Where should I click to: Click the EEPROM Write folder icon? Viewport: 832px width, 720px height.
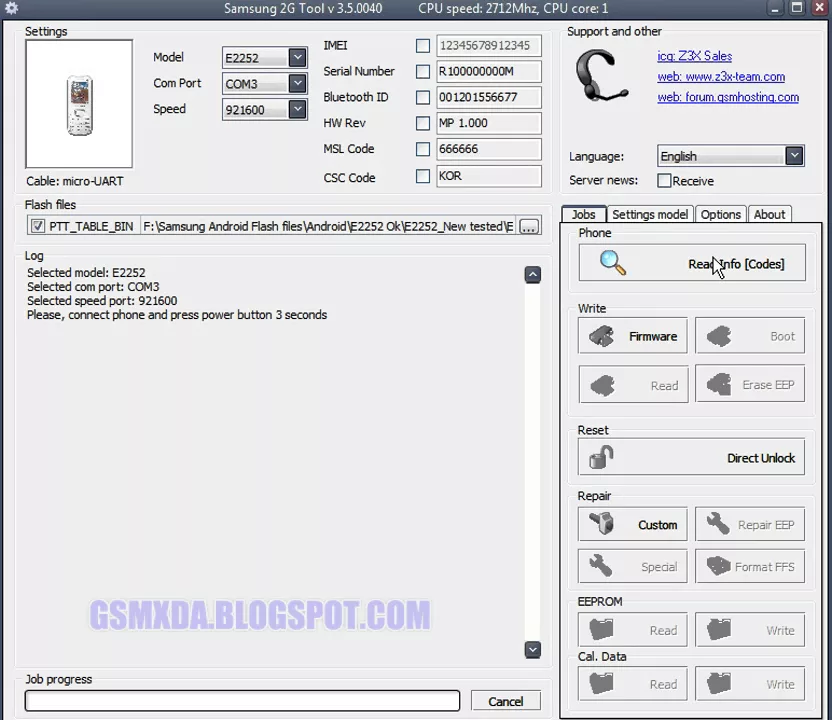pos(718,629)
